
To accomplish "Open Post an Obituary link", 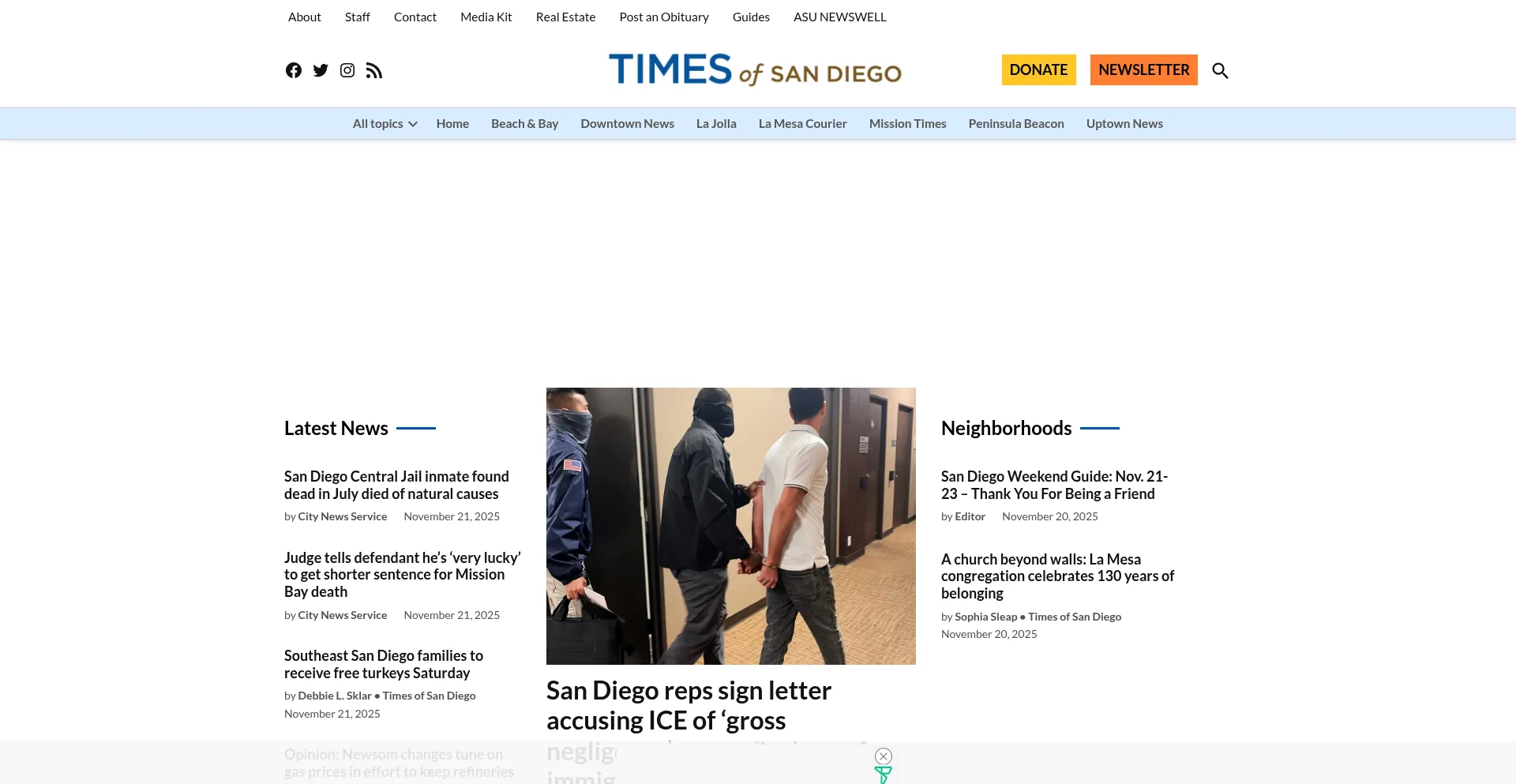I will (x=664, y=17).
